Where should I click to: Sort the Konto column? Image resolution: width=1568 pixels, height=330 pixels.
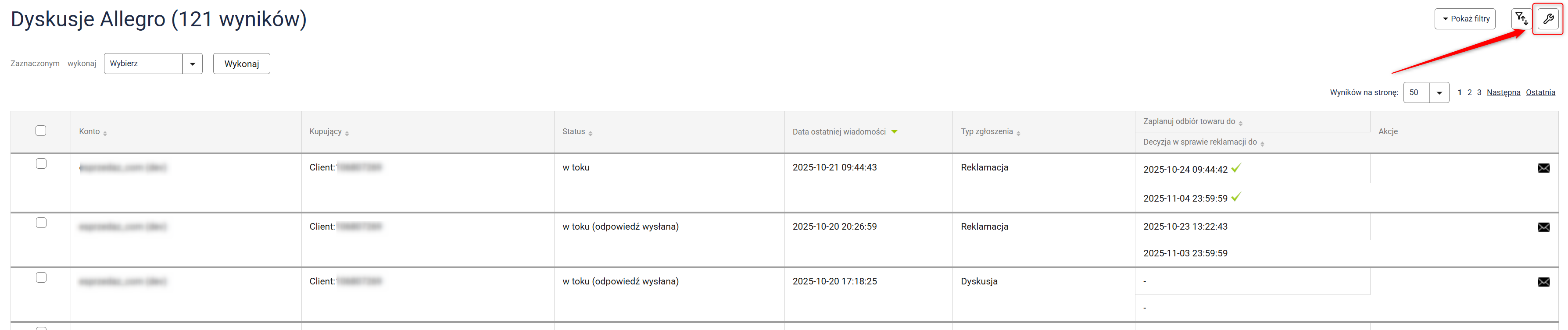click(x=105, y=133)
